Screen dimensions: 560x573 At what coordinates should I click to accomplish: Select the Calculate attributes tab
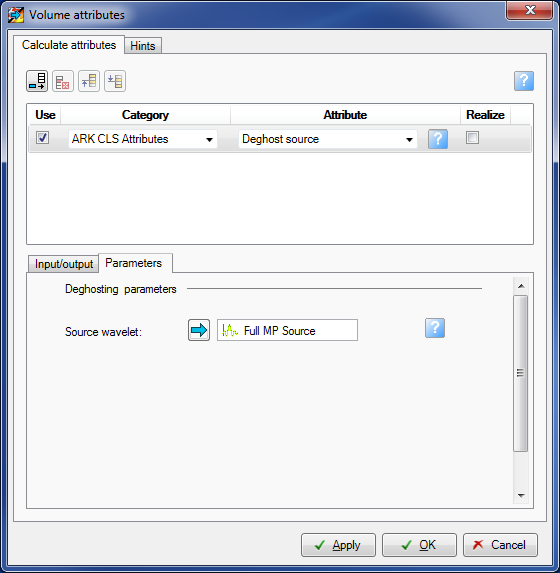tap(69, 45)
